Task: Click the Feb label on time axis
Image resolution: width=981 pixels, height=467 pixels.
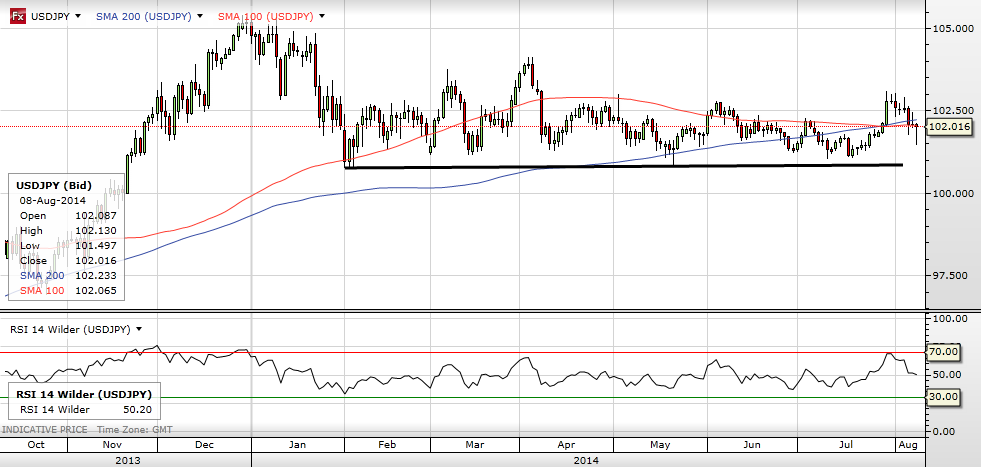Action: pyautogui.click(x=387, y=444)
